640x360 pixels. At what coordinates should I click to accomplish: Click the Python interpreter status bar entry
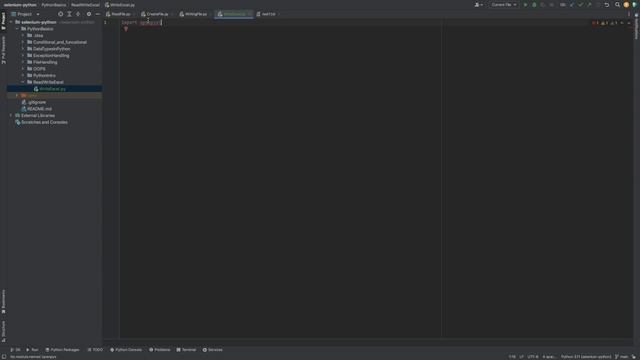tap(586, 357)
